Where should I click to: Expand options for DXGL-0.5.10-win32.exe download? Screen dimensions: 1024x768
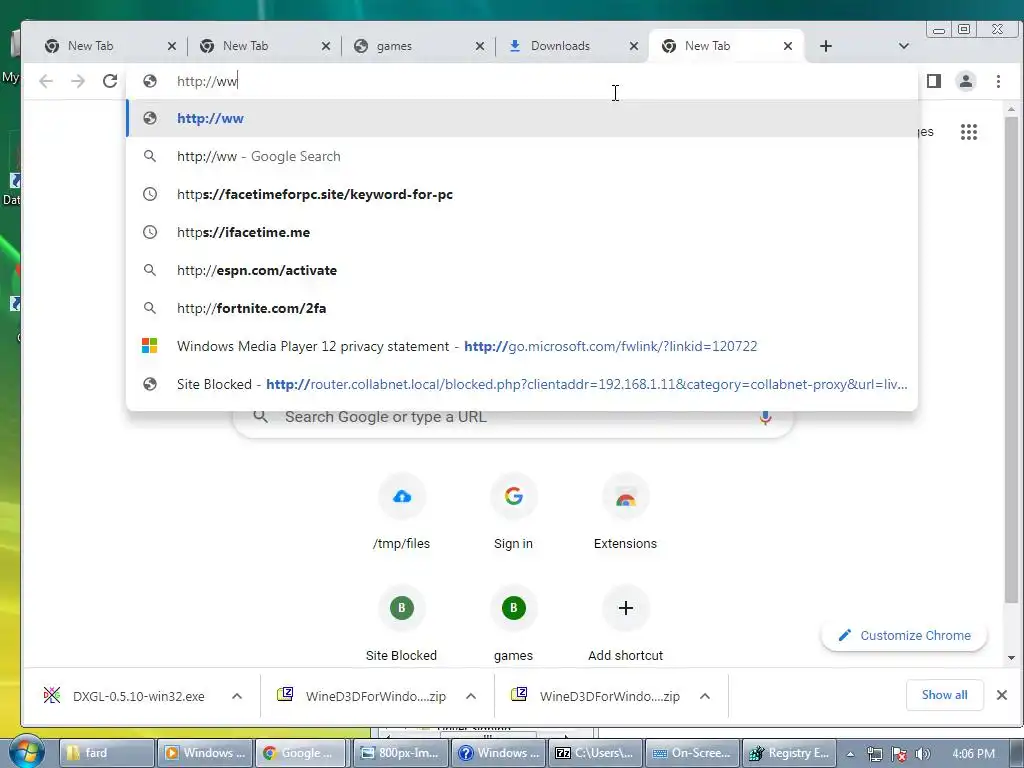click(x=237, y=696)
